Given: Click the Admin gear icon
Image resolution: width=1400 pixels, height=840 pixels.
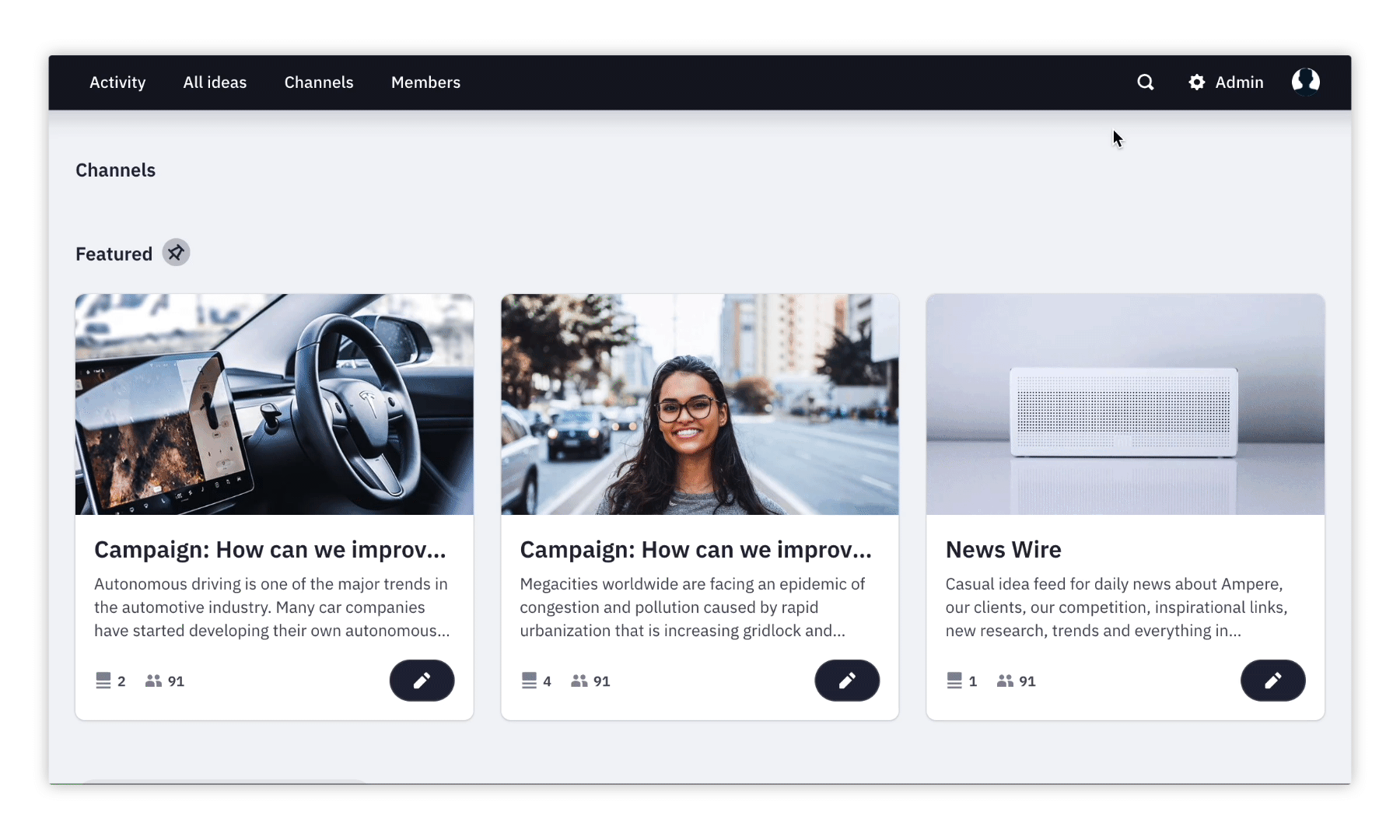Looking at the screenshot, I should click(x=1197, y=82).
